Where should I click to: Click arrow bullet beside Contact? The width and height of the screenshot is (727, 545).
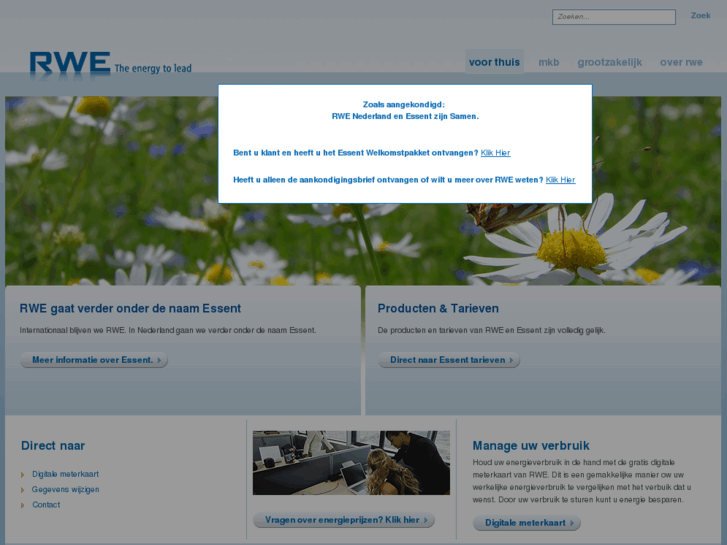22,505
